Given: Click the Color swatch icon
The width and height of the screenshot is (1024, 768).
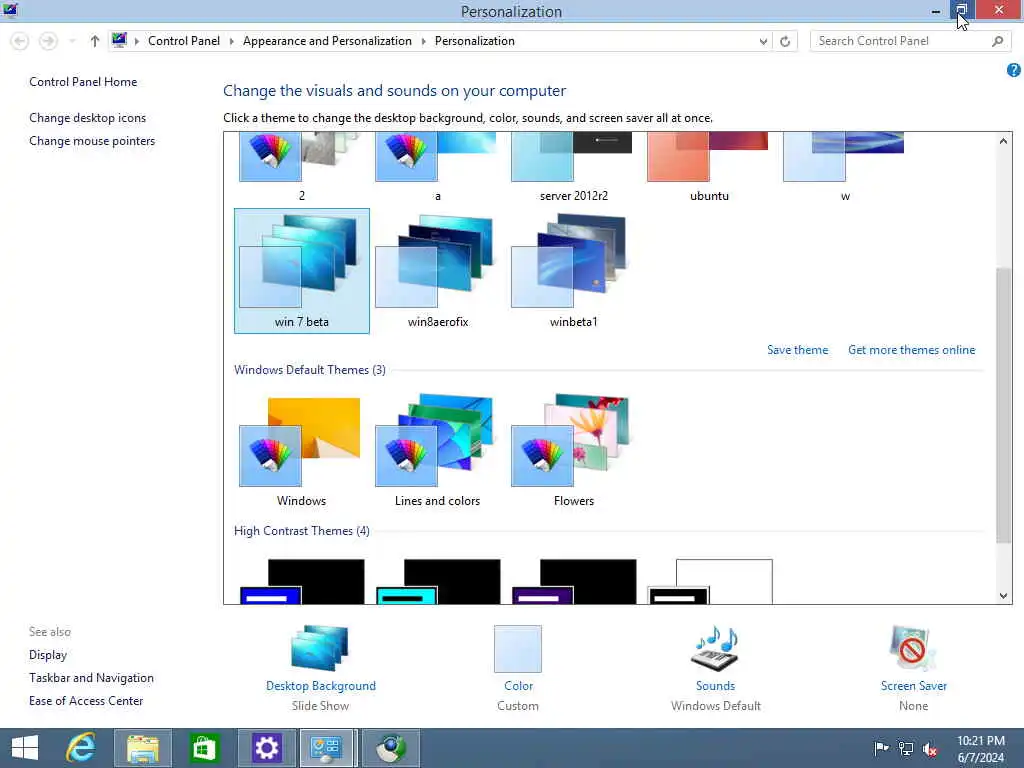Looking at the screenshot, I should coord(518,648).
